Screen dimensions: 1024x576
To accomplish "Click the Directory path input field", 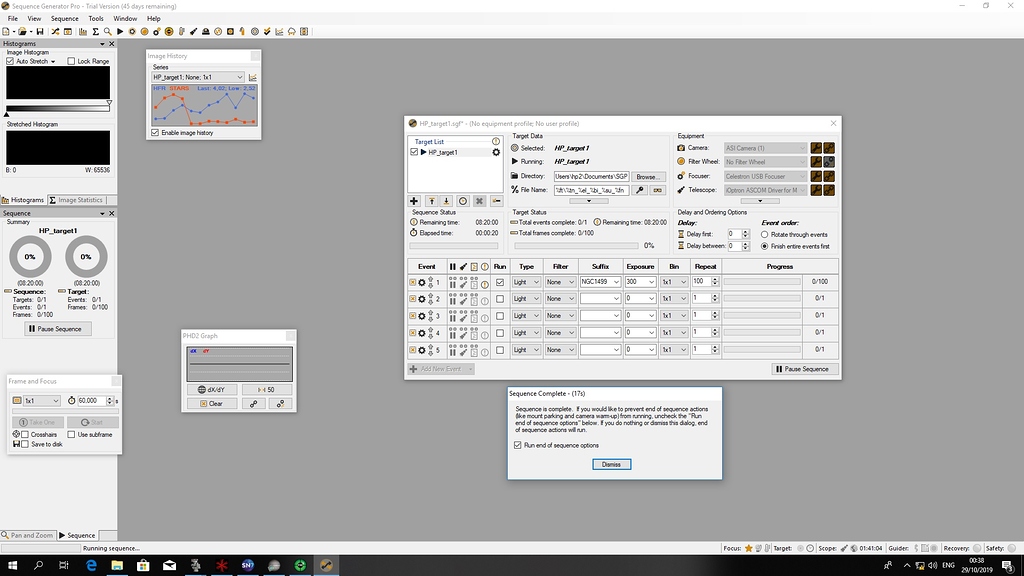I will click(592, 177).
